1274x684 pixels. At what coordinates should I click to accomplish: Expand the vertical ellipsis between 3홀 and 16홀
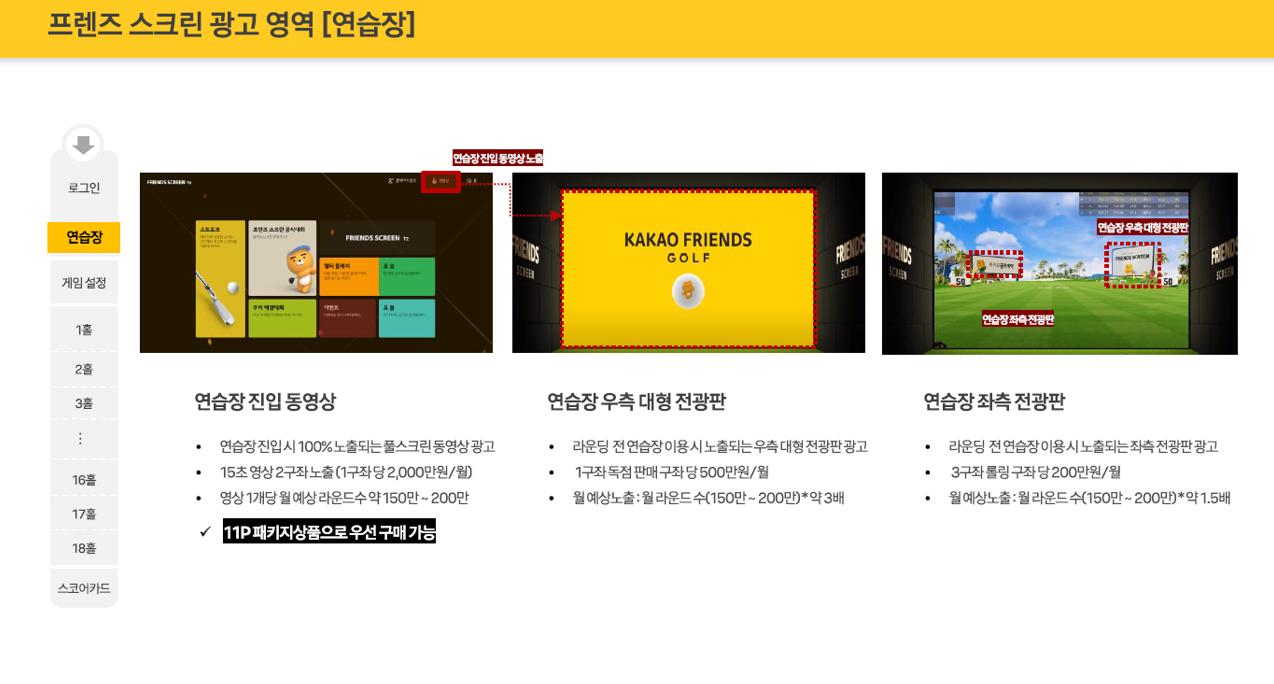pos(81,439)
